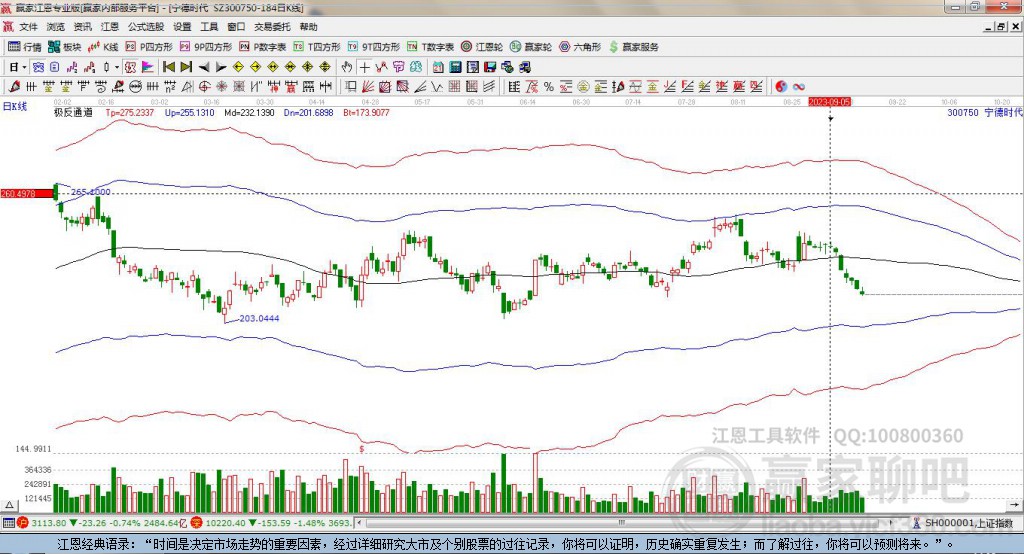Click the 日K线 period label
The width and height of the screenshot is (1024, 554).
click(x=15, y=105)
